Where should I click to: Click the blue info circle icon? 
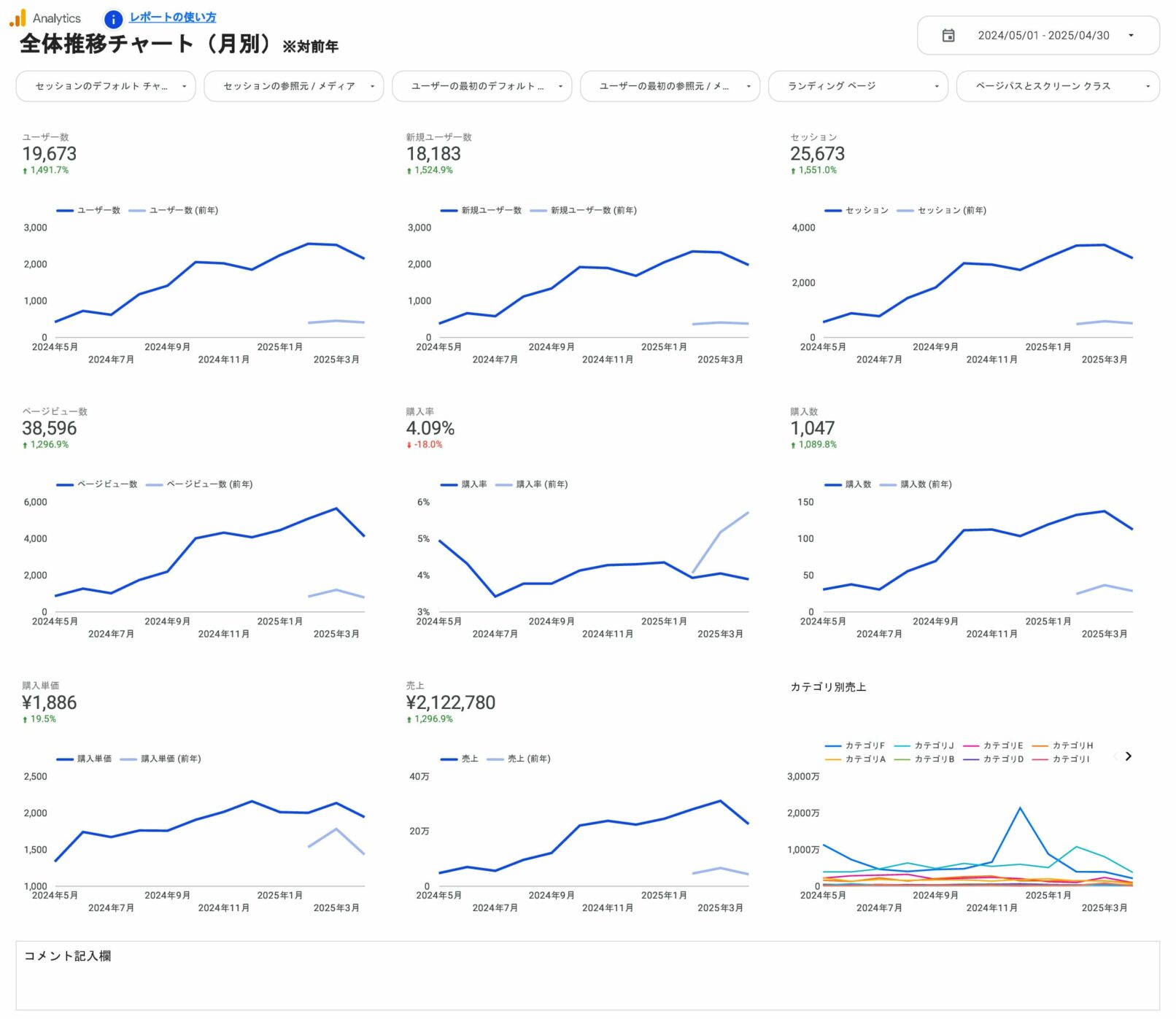point(113,19)
